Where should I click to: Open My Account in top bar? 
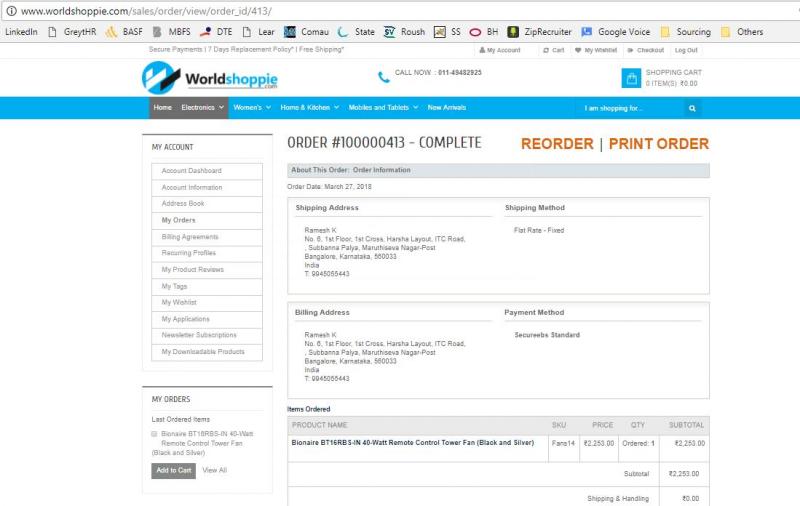pyautogui.click(x=499, y=50)
